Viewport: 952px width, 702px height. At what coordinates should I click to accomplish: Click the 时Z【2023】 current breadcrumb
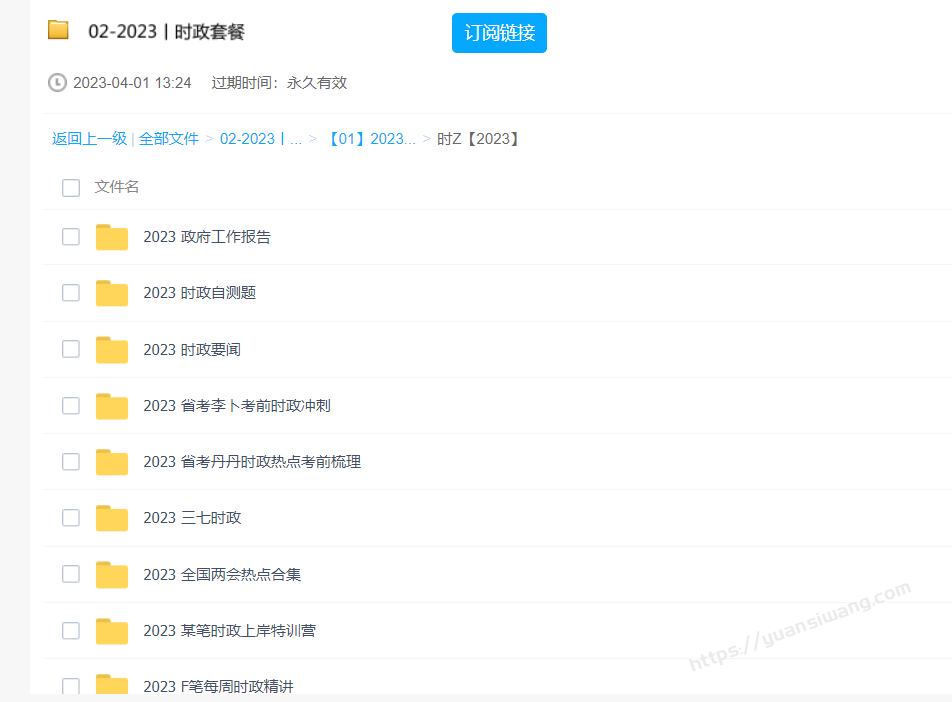478,138
